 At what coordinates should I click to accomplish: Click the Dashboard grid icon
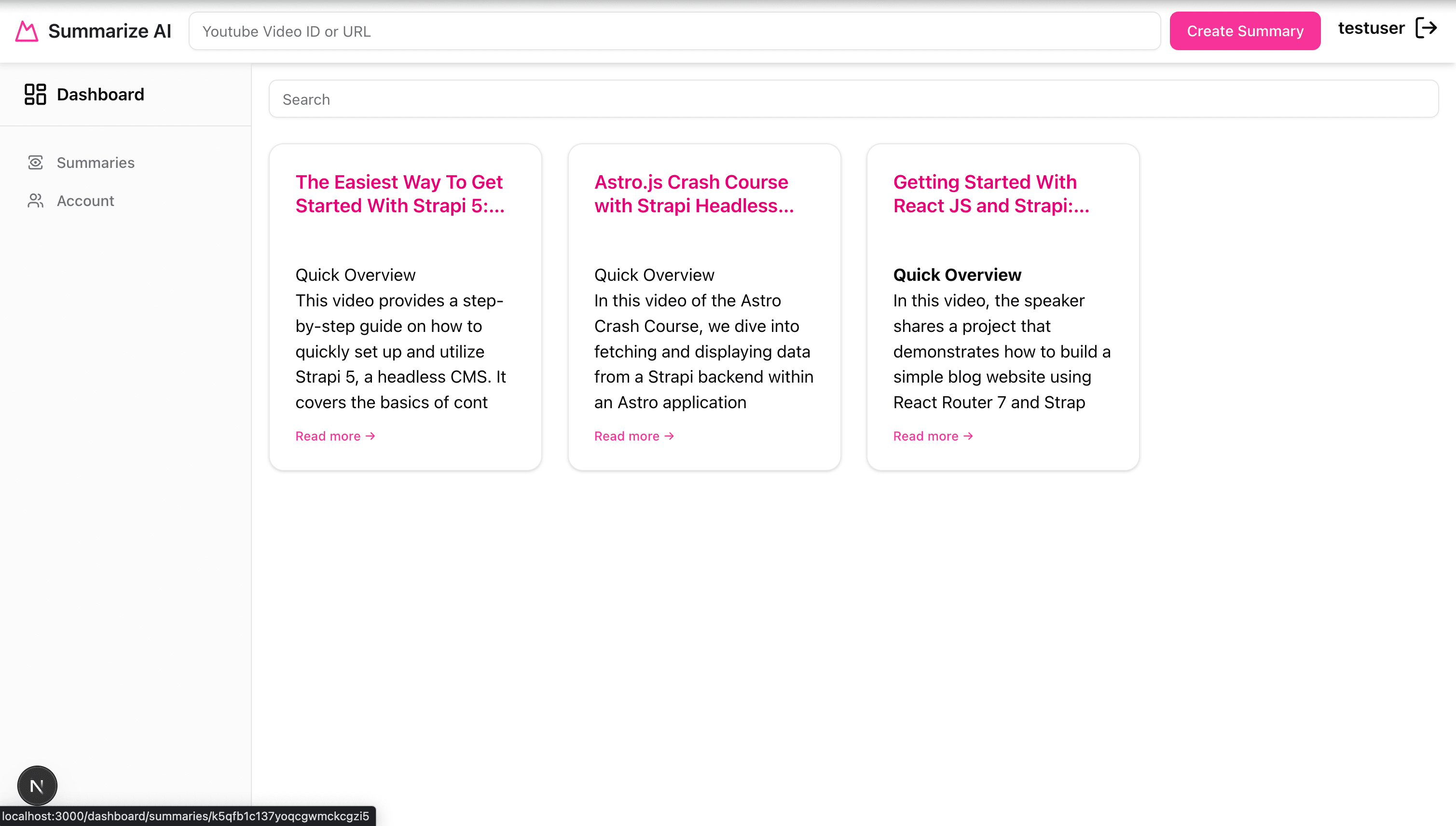point(35,94)
